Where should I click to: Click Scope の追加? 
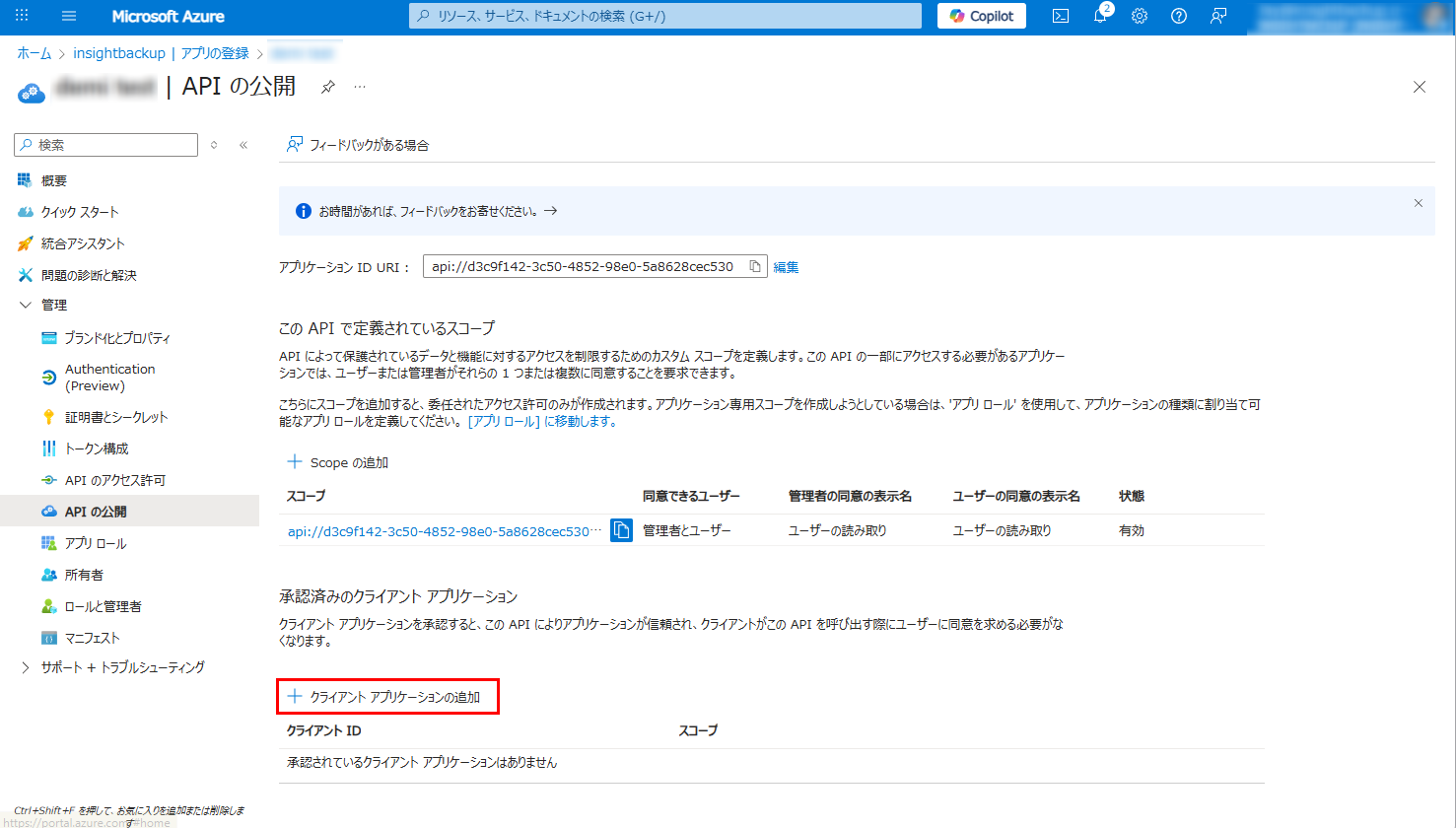[338, 462]
